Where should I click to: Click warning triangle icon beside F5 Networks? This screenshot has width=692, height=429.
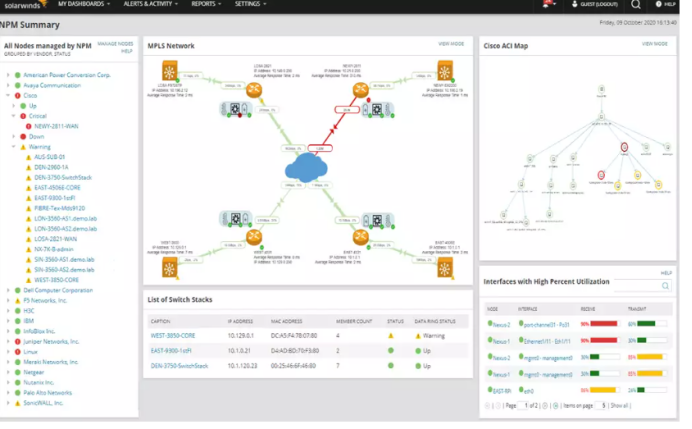pos(18,301)
